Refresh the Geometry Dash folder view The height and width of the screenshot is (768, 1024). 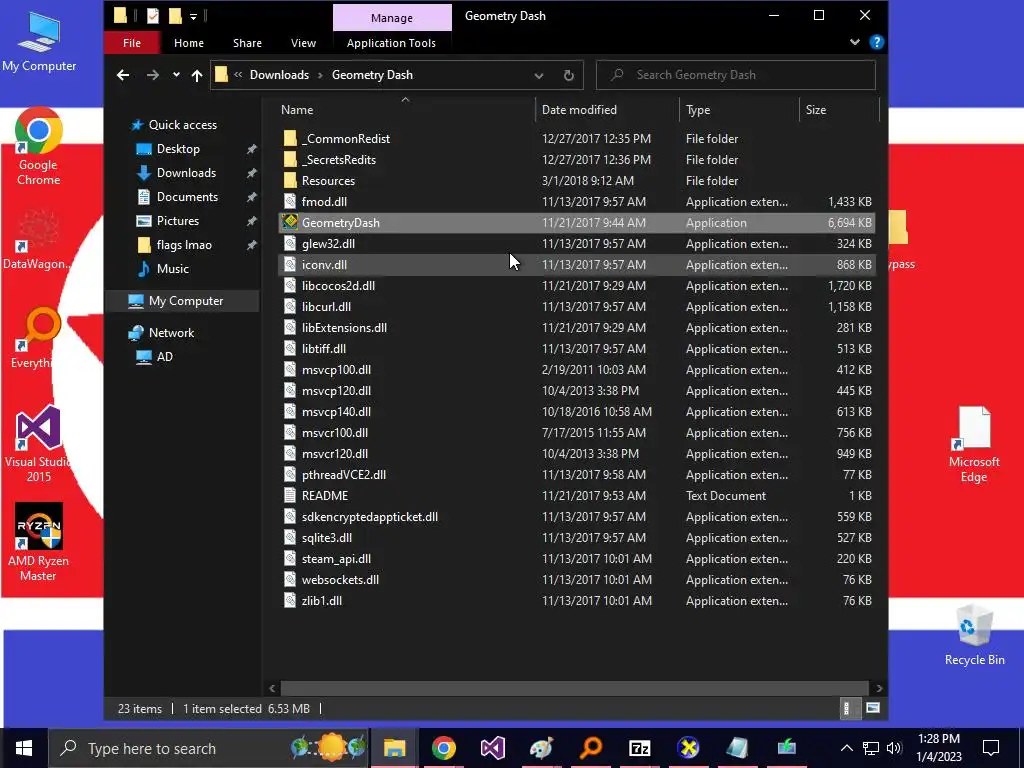pos(568,75)
